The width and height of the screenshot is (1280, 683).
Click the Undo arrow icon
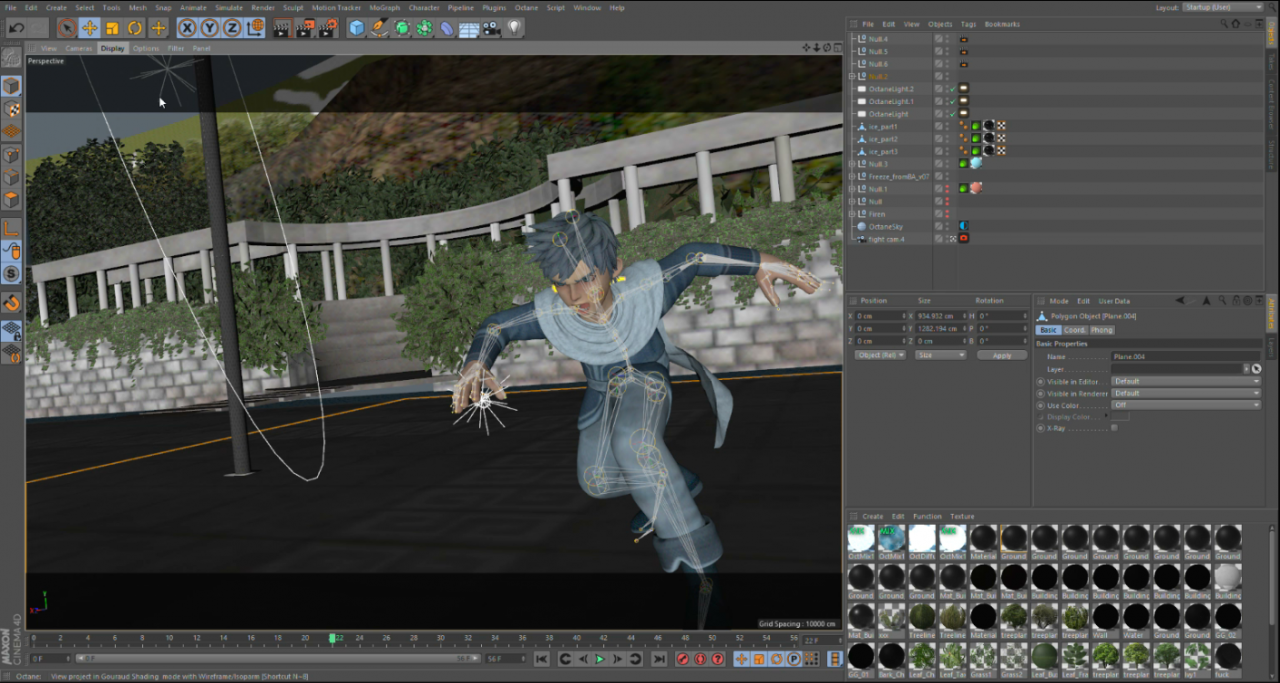tap(16, 28)
